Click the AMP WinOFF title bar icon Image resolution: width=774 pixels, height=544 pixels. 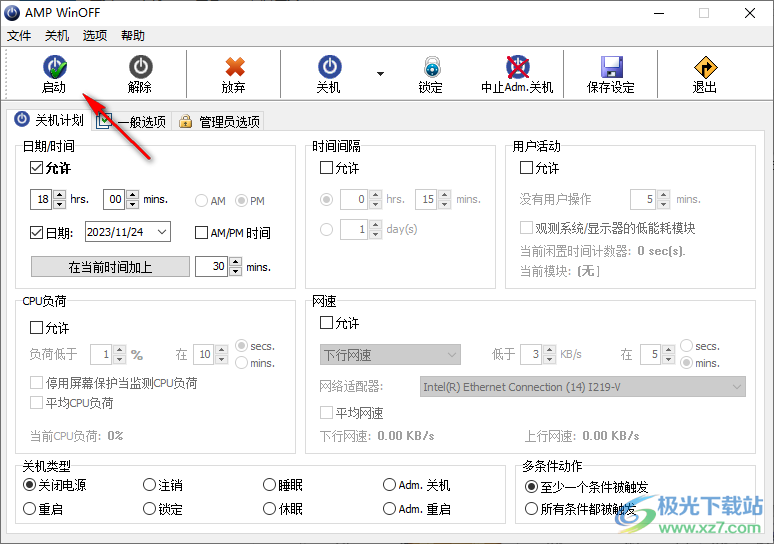[12, 12]
